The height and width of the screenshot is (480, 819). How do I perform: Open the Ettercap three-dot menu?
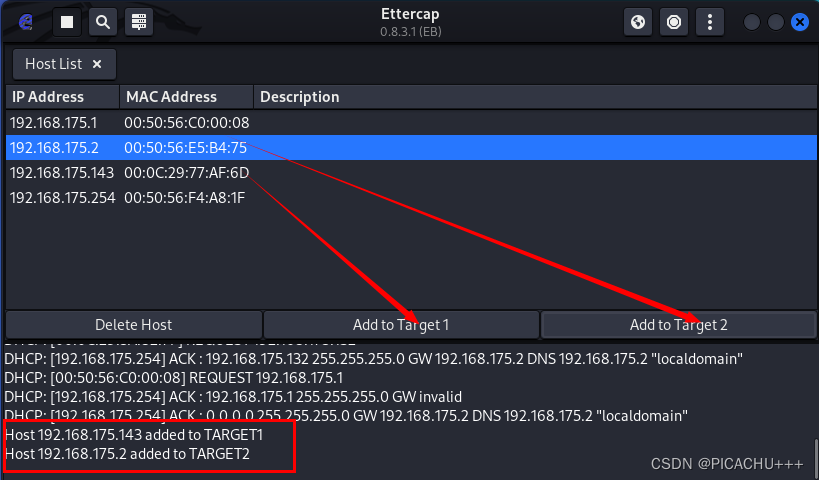pos(710,22)
